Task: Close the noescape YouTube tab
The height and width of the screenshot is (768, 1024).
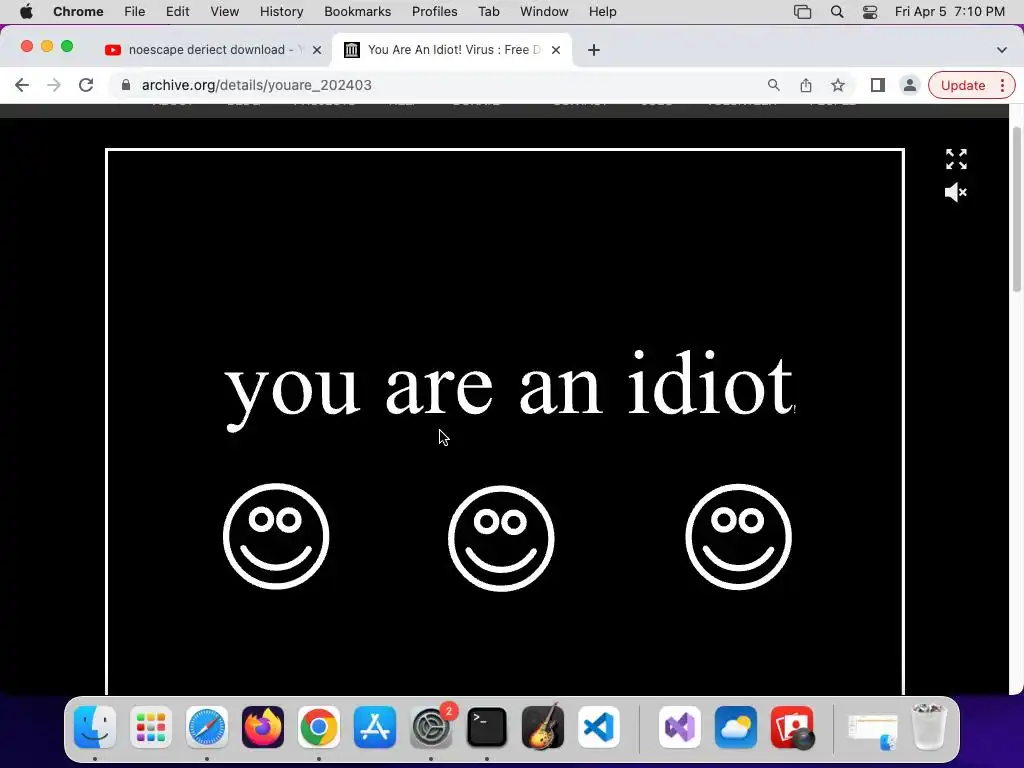Action: coord(317,50)
